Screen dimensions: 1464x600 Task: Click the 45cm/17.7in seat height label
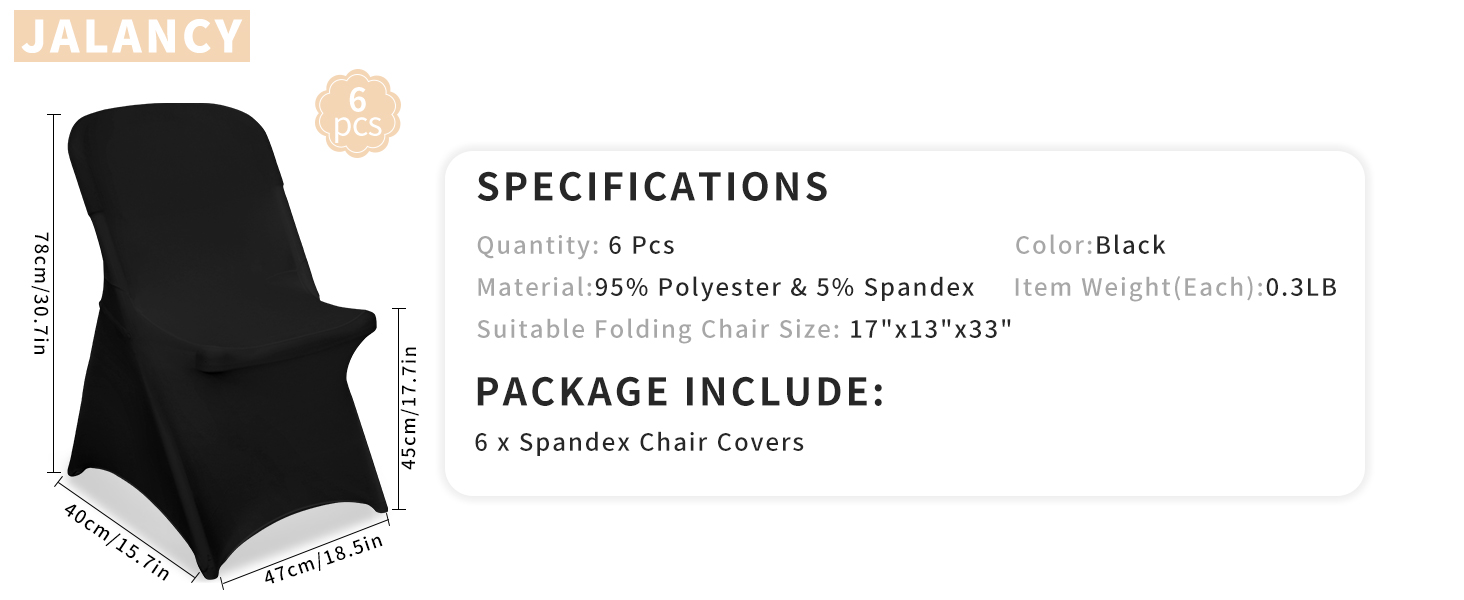point(409,406)
